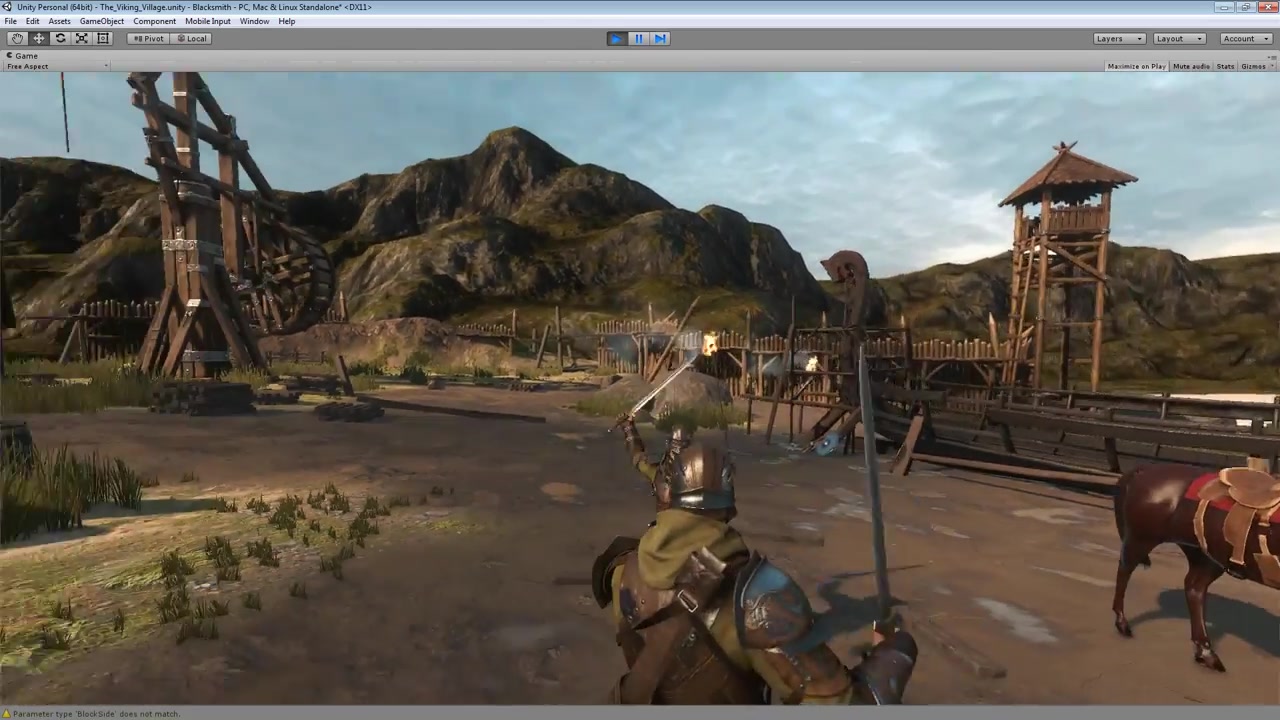
Task: Select the Scale tool
Action: (x=82, y=38)
